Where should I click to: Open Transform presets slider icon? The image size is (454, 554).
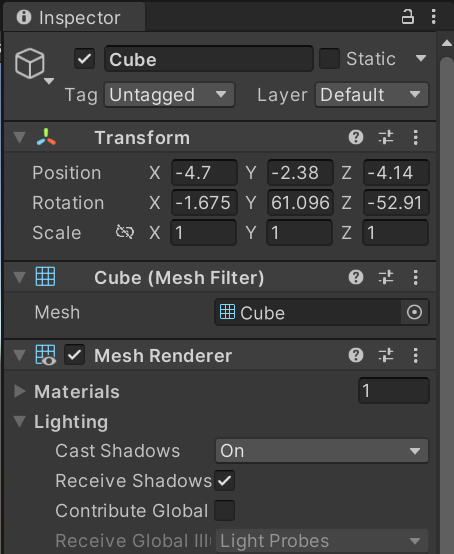point(386,137)
